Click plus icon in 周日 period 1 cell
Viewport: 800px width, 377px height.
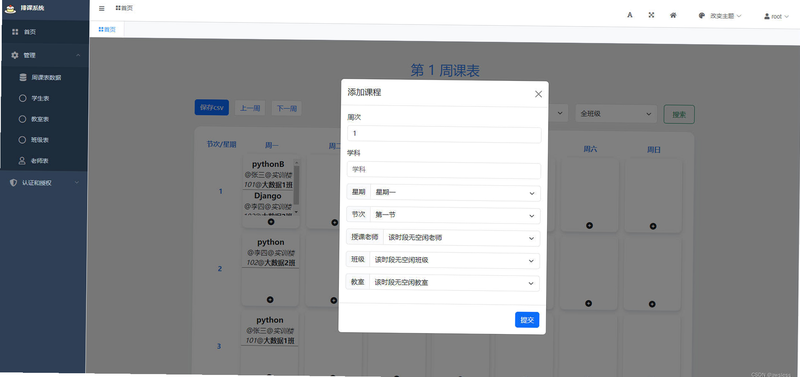point(653,226)
